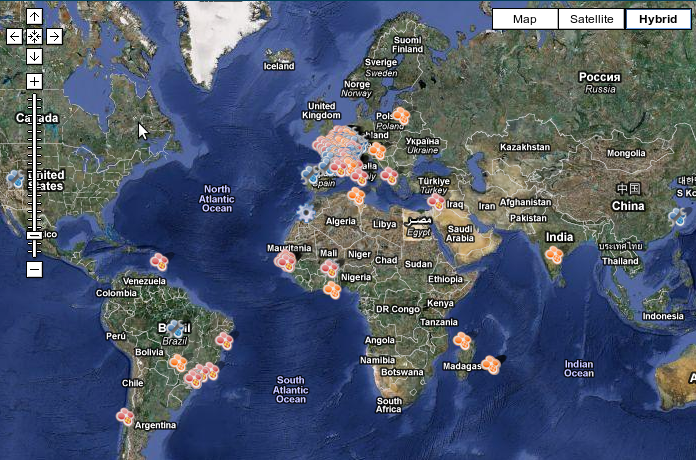Click the red marker over Italy
Screen dimensions: 696x460
tap(359, 176)
